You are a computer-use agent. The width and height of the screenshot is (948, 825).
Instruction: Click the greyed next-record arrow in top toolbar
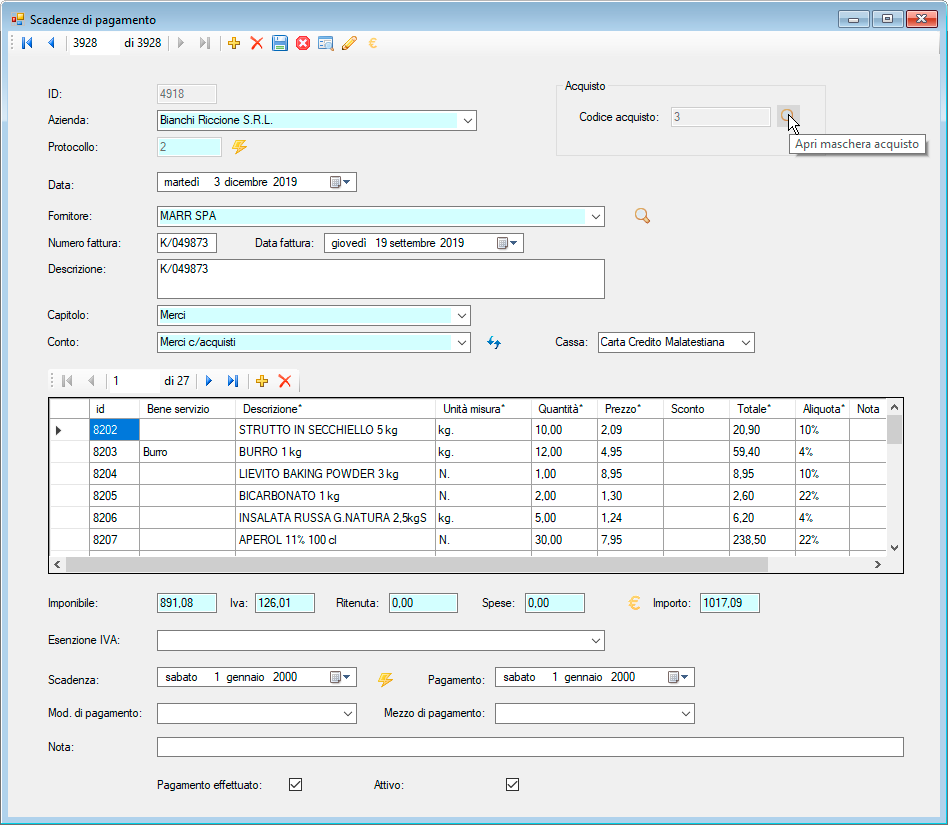[x=180, y=43]
